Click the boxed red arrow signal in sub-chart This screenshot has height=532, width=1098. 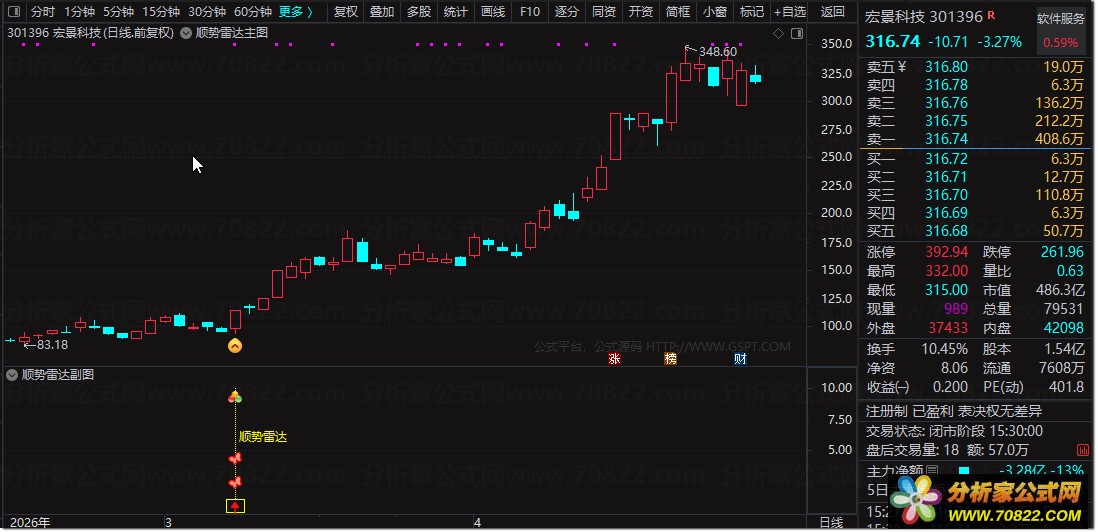pos(235,505)
